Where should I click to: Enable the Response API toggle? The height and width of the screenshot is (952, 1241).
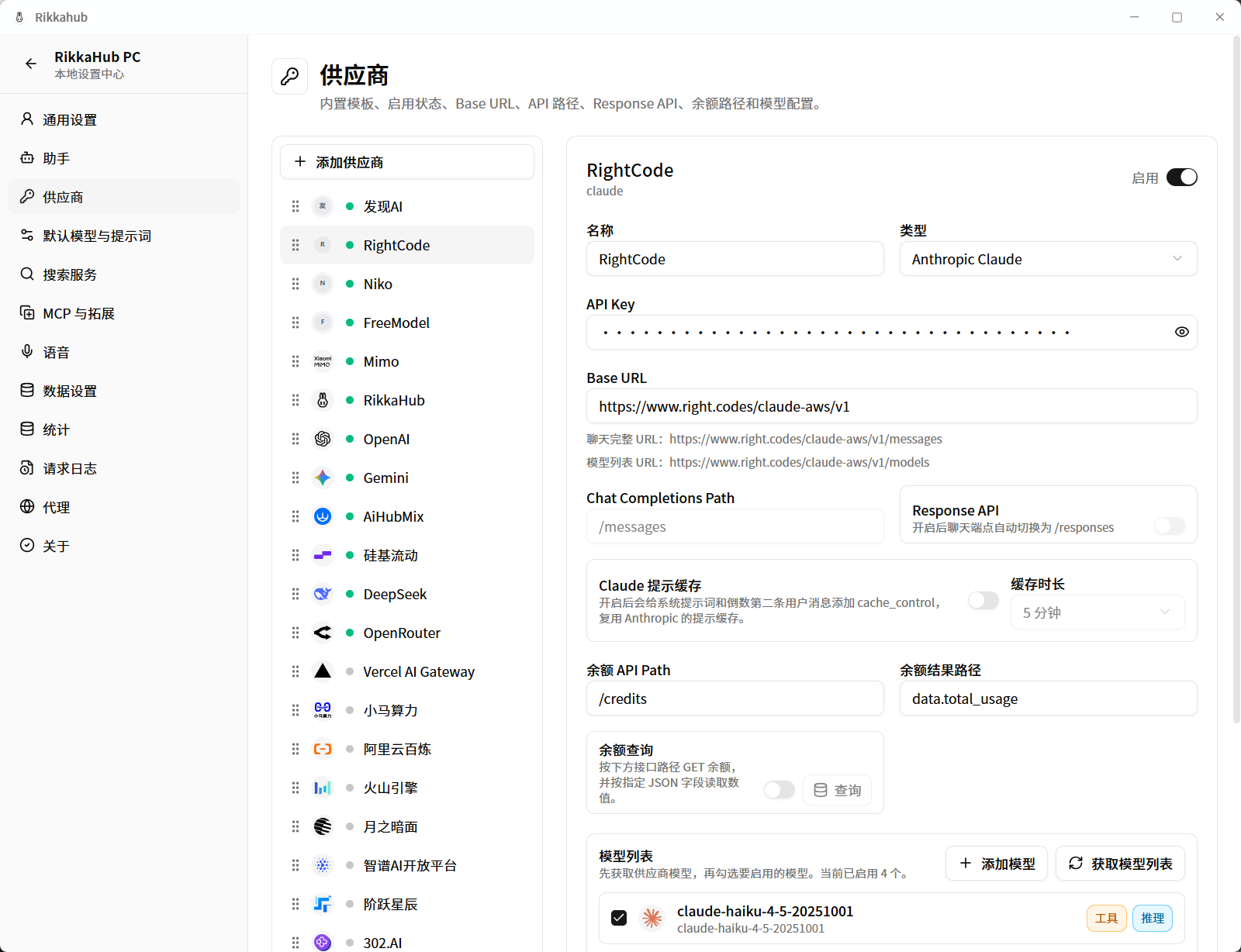point(1169,526)
